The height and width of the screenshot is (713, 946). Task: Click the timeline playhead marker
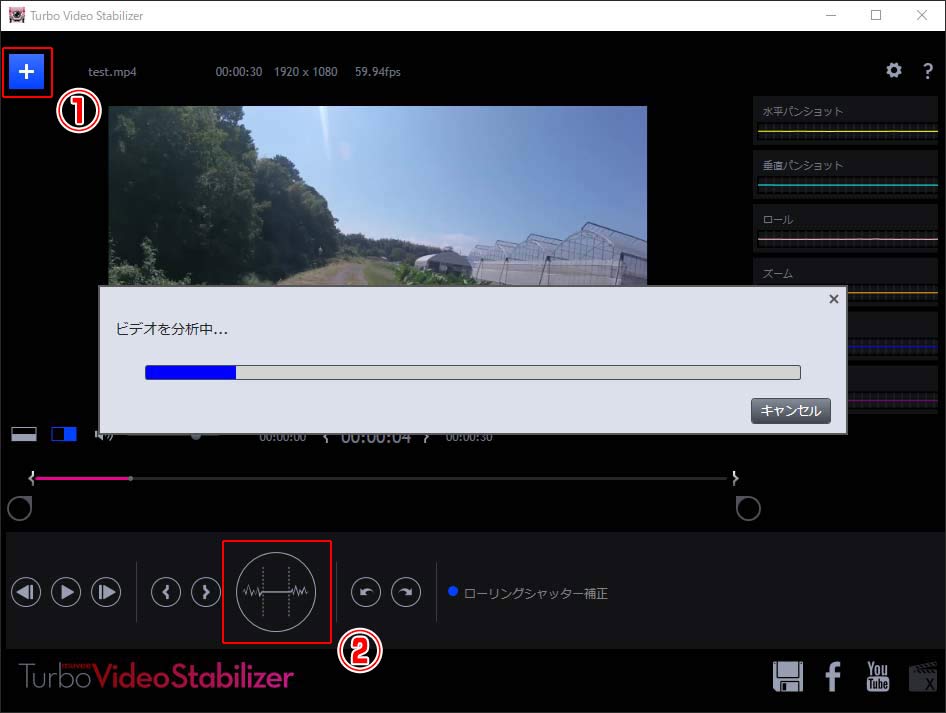click(x=130, y=478)
